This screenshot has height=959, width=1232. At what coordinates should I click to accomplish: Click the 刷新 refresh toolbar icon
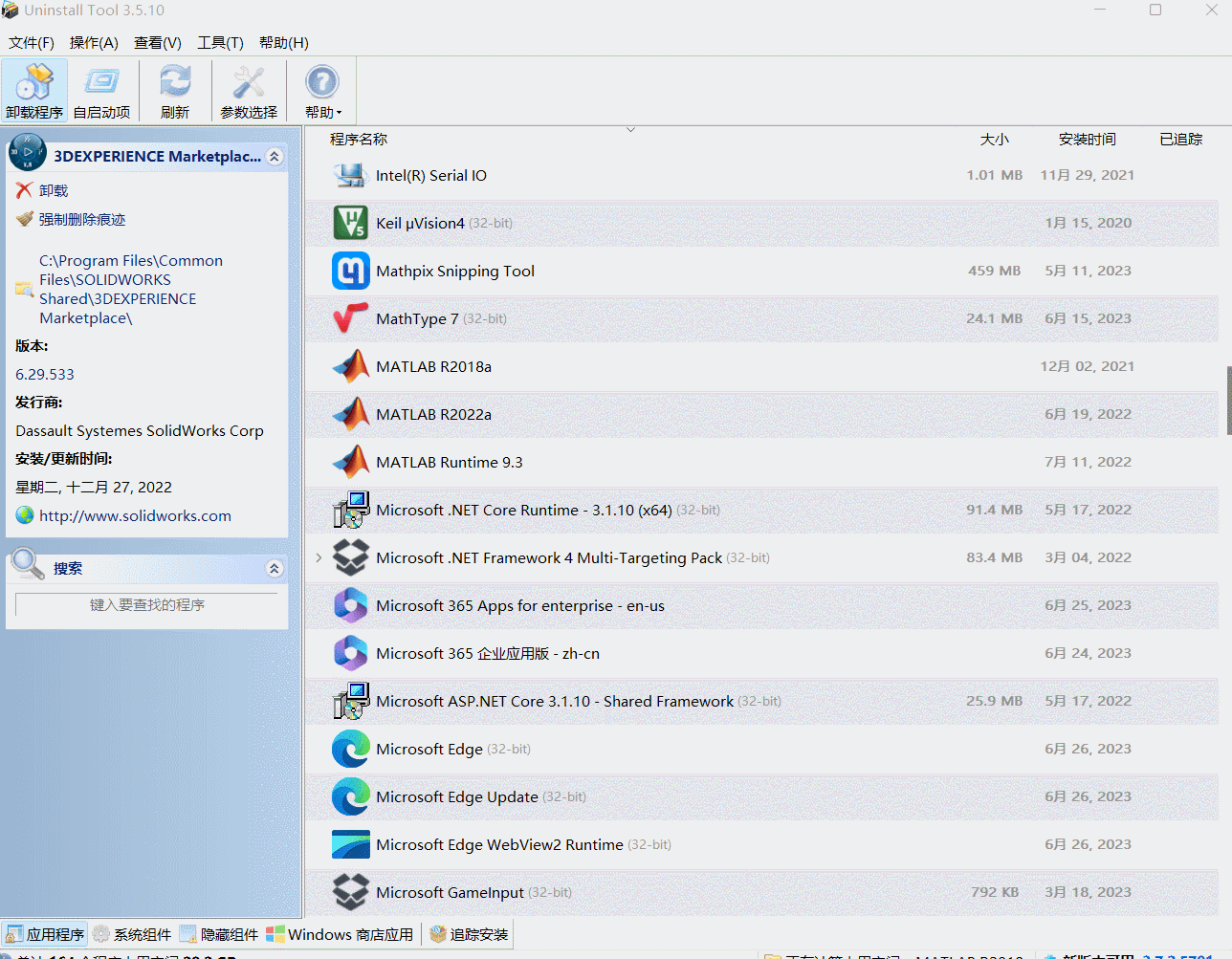pyautogui.click(x=175, y=89)
